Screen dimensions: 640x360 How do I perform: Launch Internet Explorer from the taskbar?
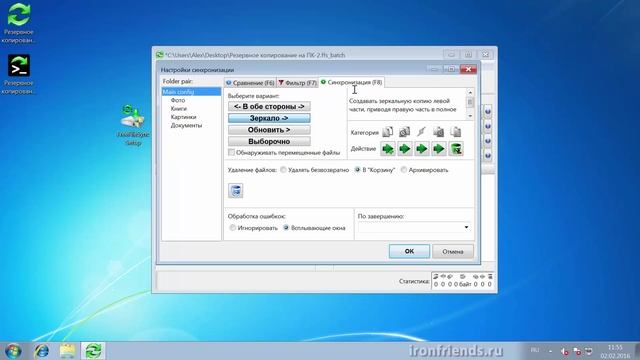pos(42,351)
